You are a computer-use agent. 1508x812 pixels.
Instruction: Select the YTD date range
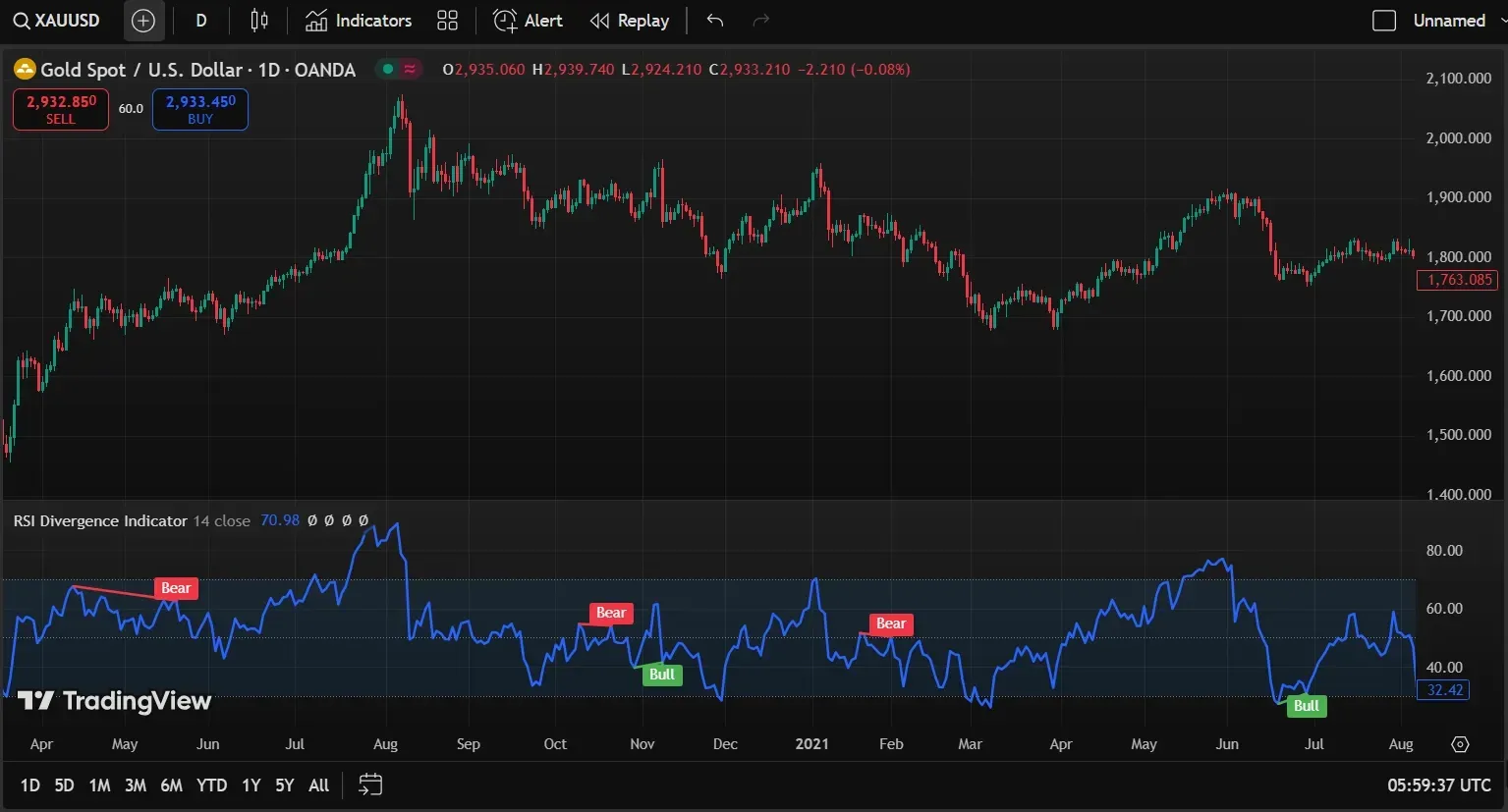tap(211, 785)
